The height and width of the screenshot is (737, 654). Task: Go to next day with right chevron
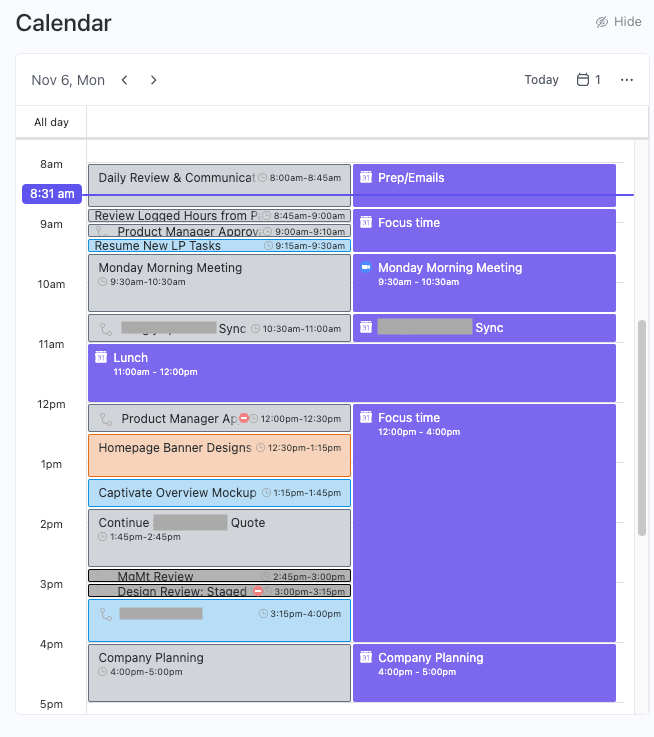153,80
